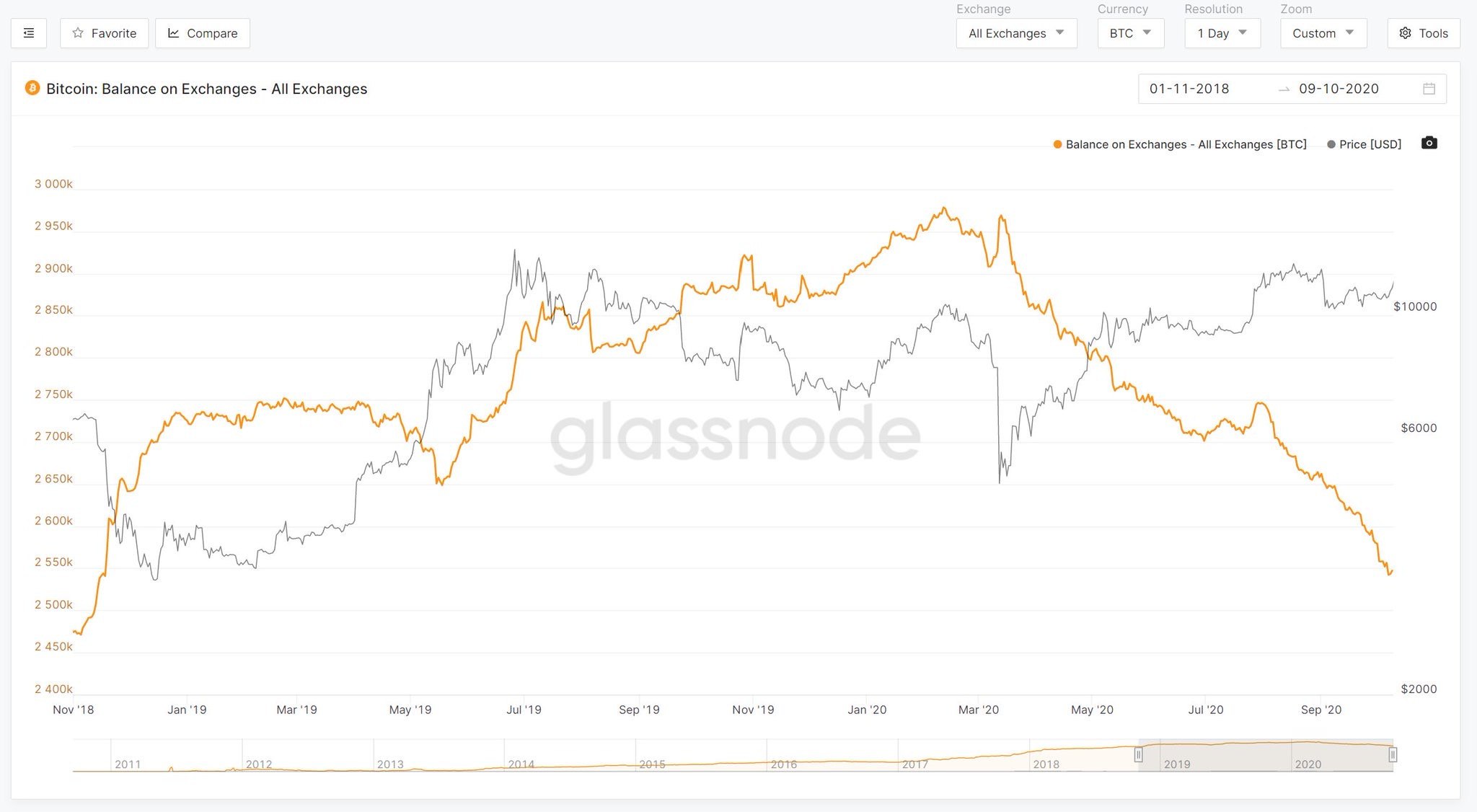
Task: Click the Tools gear icon
Action: [x=1405, y=33]
